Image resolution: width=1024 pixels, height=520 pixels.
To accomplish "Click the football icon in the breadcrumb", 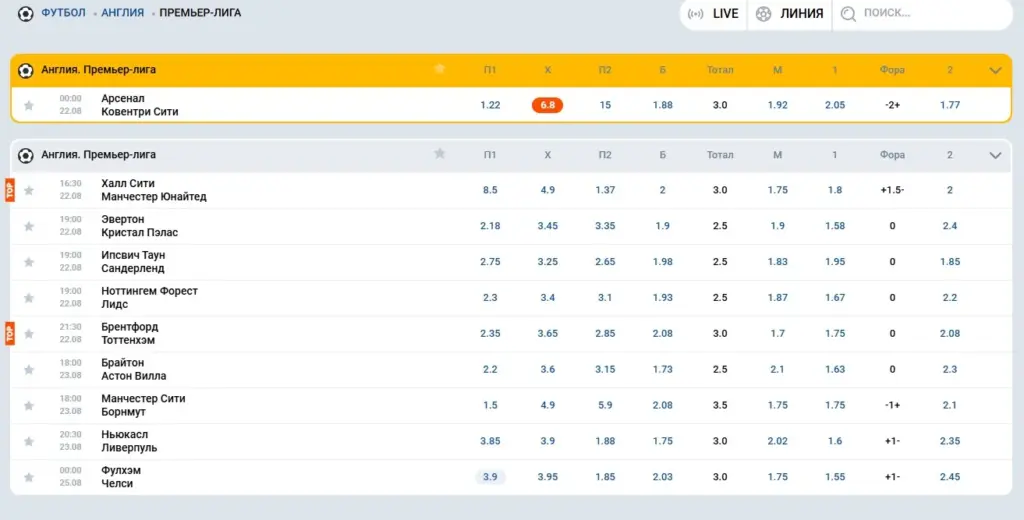I will [x=25, y=13].
